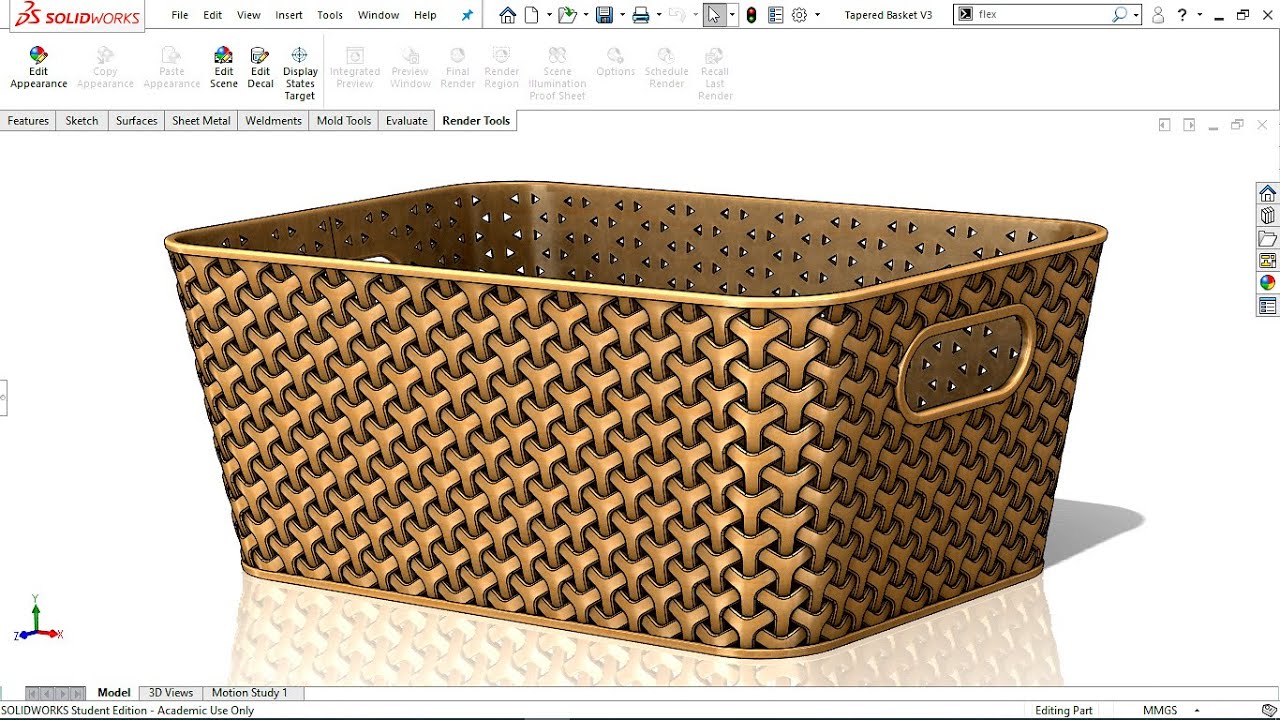Open Design Library in task pane
This screenshot has height=720, width=1280.
(x=1268, y=216)
